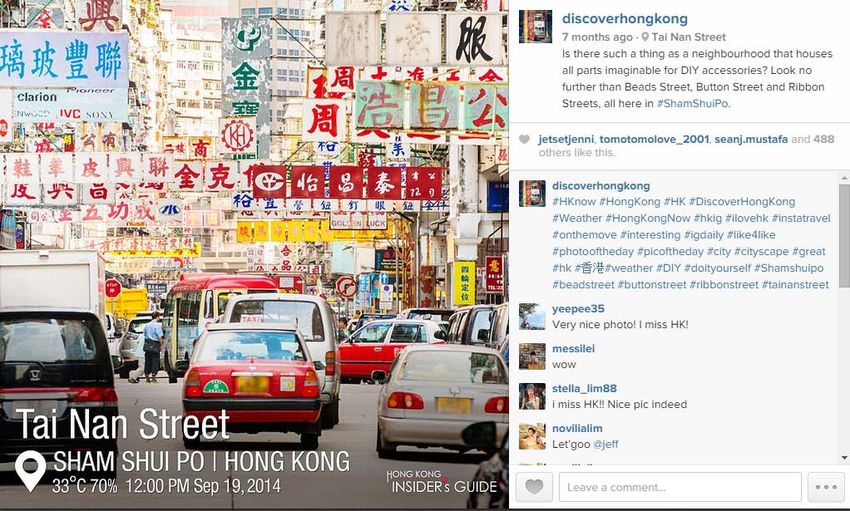Click messilei's avatar thumbnail
Viewport: 850px width, 511px height.
pyautogui.click(x=532, y=356)
